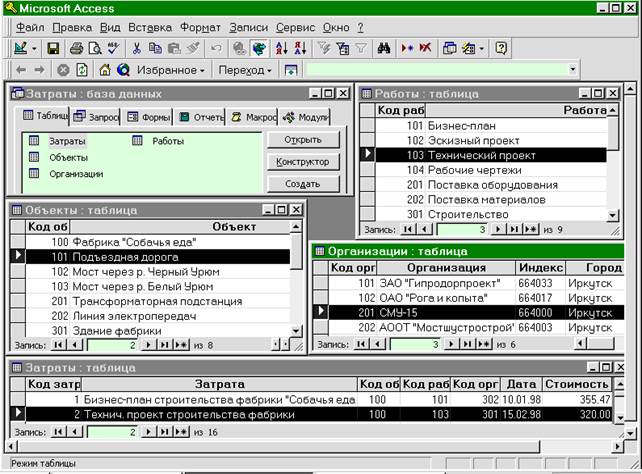Viewport: 642px width, 474px height.
Task: Click the Конструктор button
Action: 303,162
